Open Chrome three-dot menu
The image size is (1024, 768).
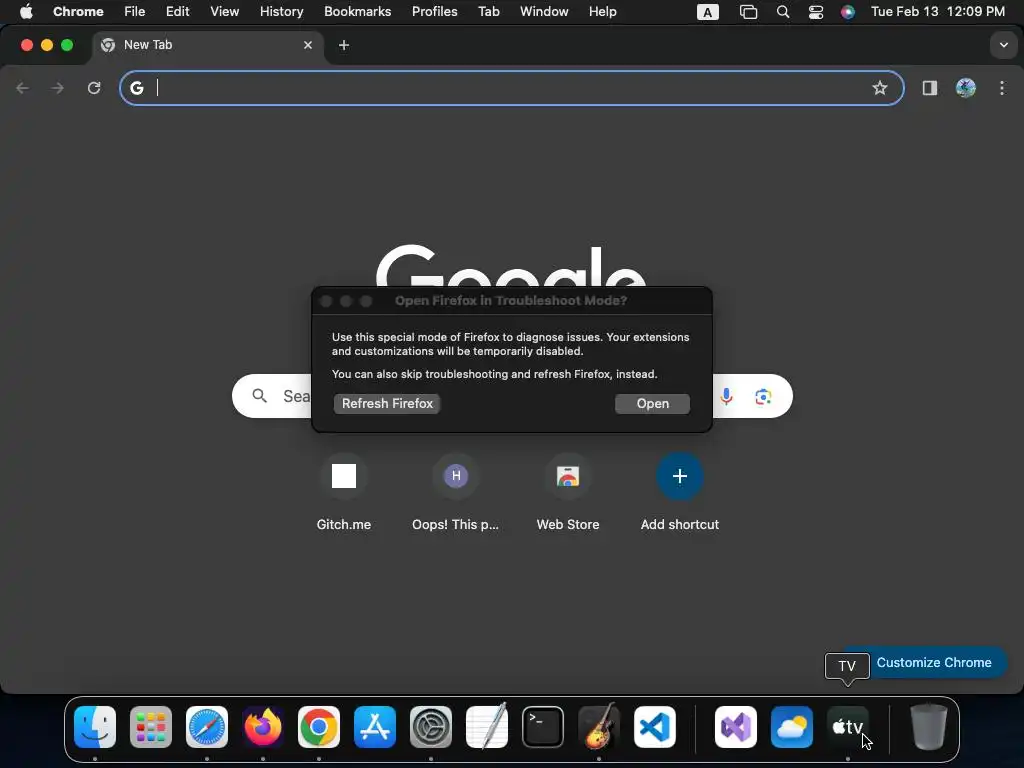click(x=1002, y=88)
